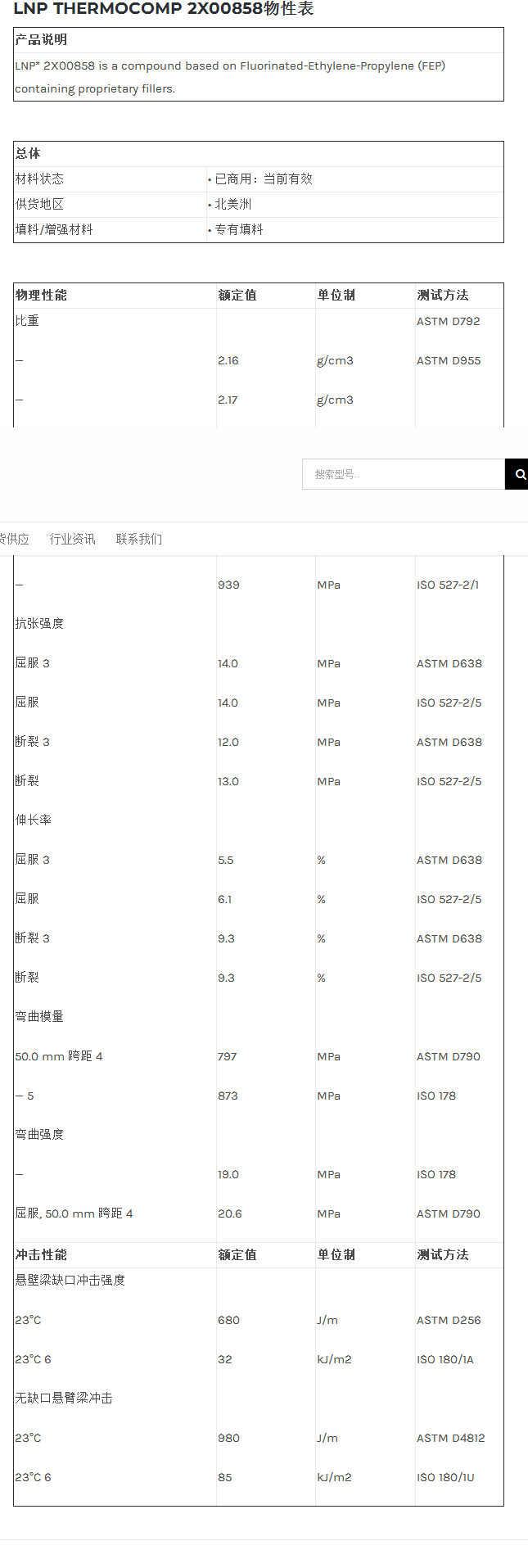Click the ISO 180/1U test method cell
This screenshot has width=528, height=1568.
445,1477
